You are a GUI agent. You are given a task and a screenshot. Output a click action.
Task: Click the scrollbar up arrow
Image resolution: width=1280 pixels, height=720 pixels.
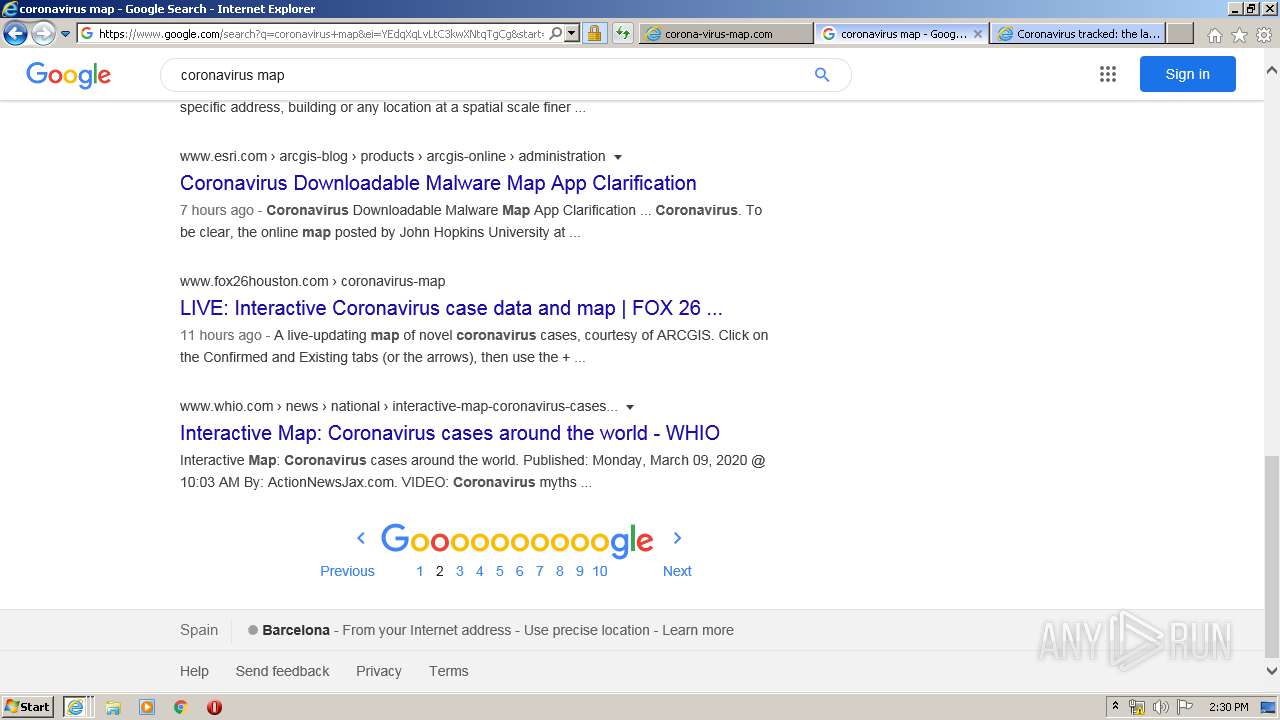click(1272, 71)
